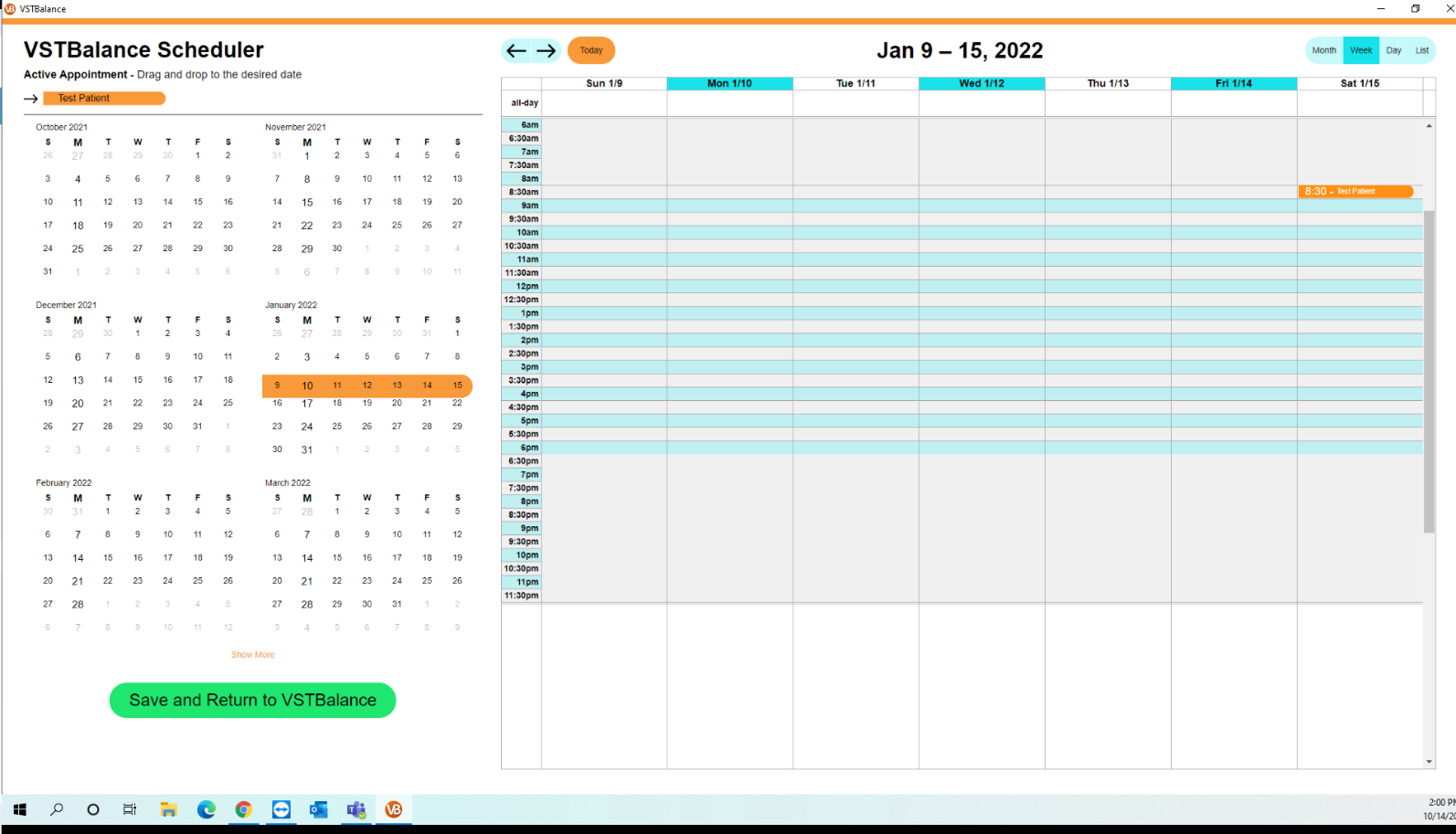
Task: Select January 24 in January 2022 mini calendar
Action: [x=307, y=427]
